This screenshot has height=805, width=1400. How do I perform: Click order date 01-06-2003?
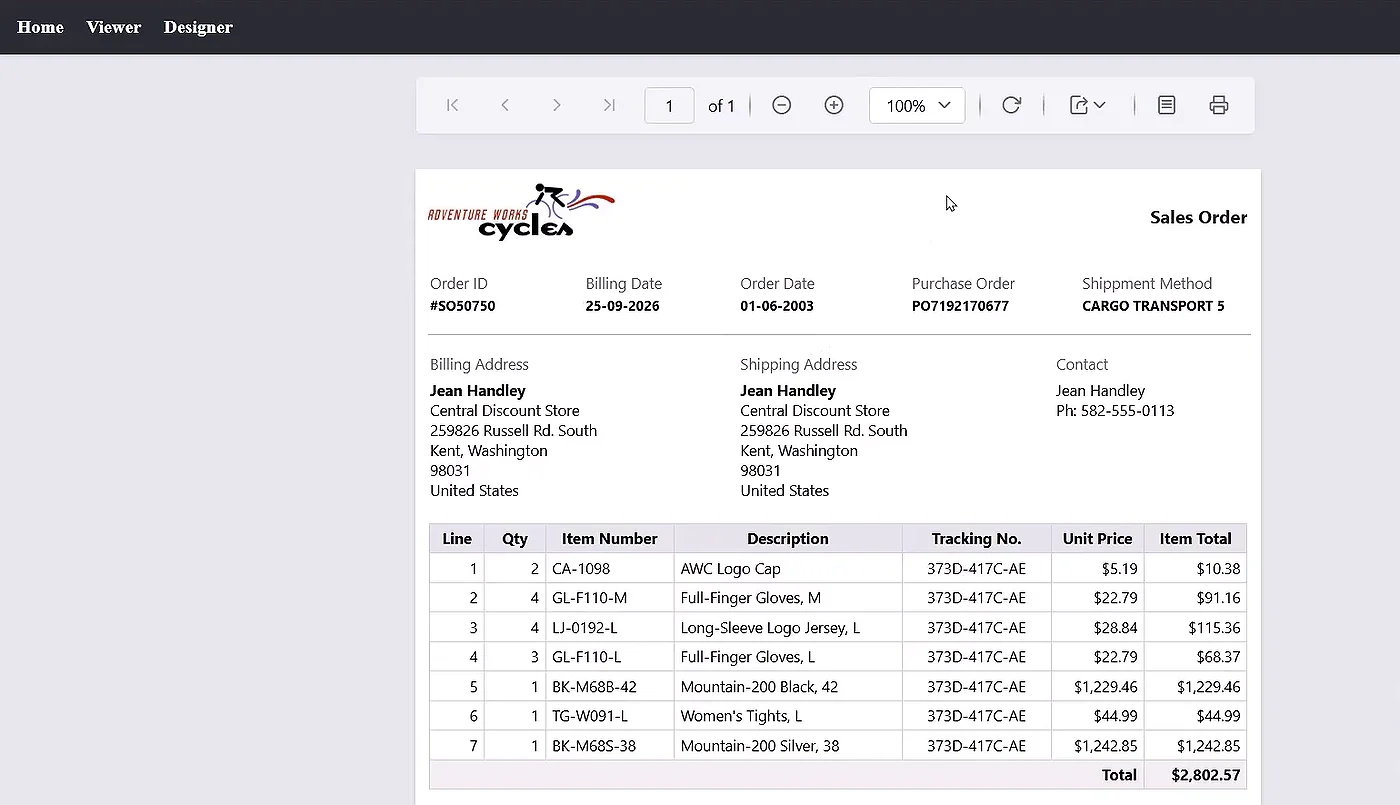click(777, 306)
